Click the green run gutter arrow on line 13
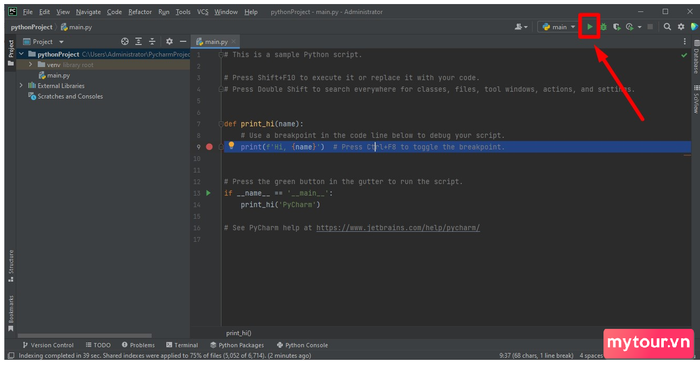The image size is (700, 366). (x=208, y=193)
